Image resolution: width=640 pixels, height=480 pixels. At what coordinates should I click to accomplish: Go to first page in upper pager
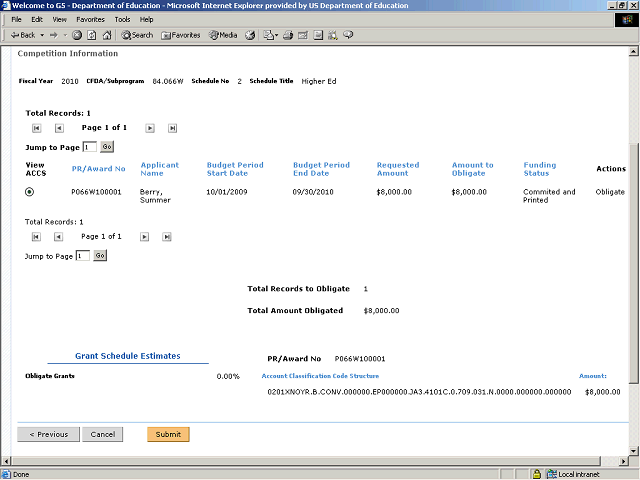point(36,128)
